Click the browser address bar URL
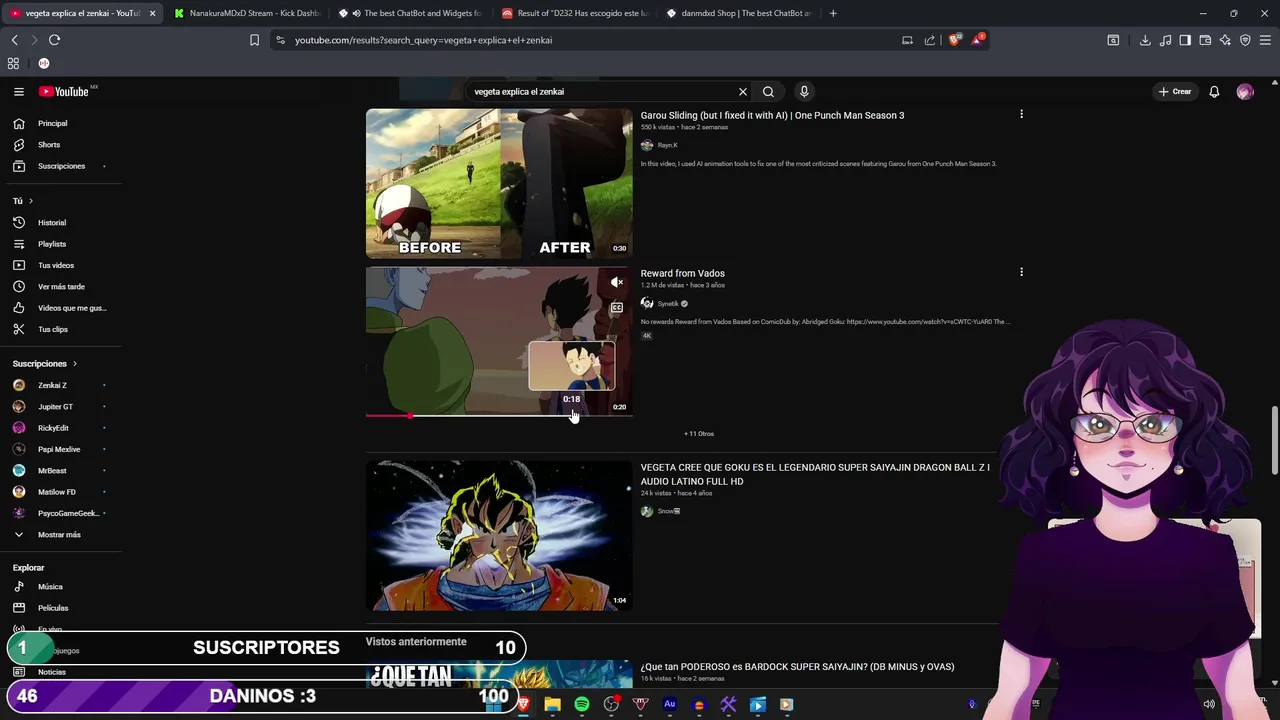Viewport: 1280px width, 720px height. (423, 40)
